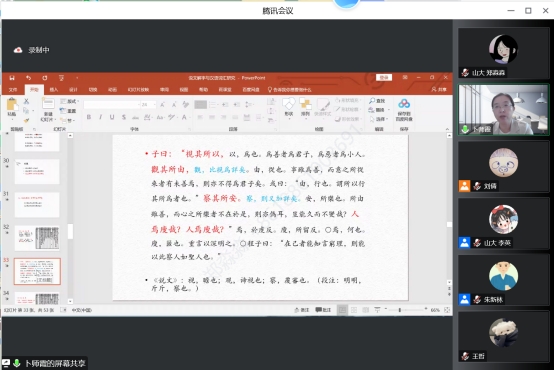Open the font size dropdown showing 24
Image resolution: width=554 pixels, height=370 pixels.
148,105
